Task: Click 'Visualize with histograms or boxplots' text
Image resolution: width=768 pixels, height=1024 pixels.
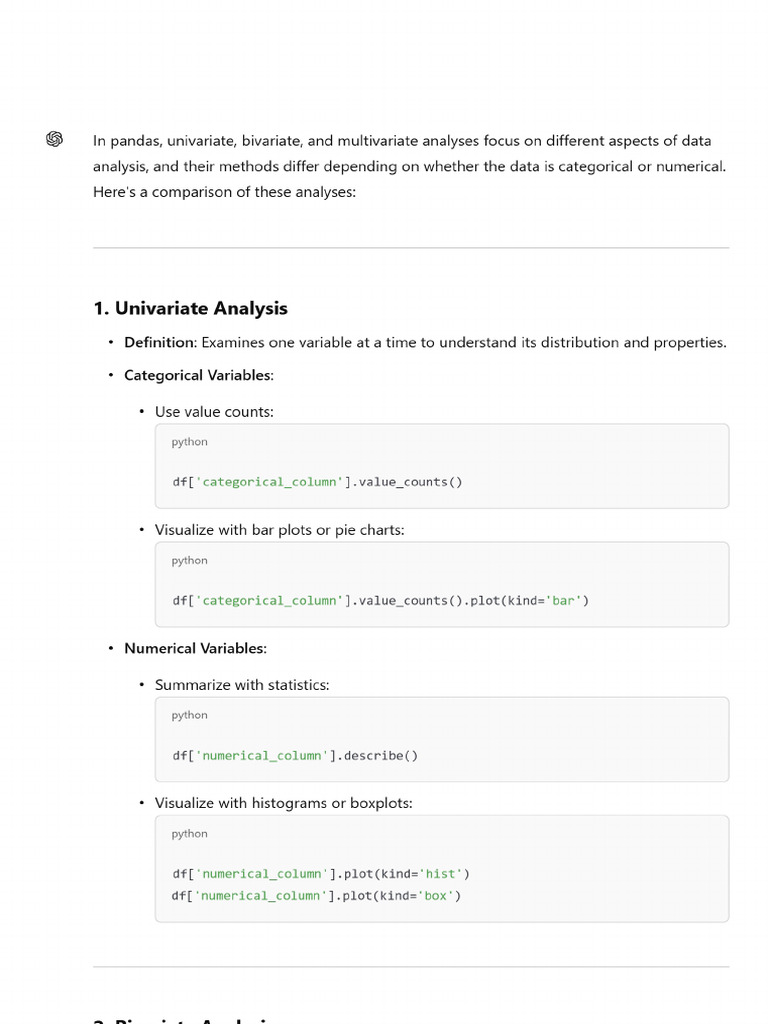Action: coord(283,803)
